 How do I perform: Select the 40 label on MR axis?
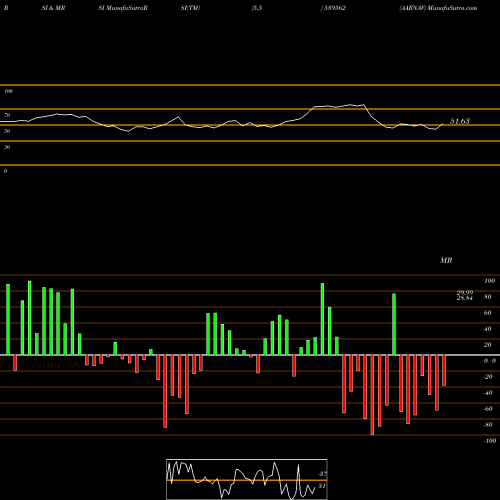[x=487, y=329]
